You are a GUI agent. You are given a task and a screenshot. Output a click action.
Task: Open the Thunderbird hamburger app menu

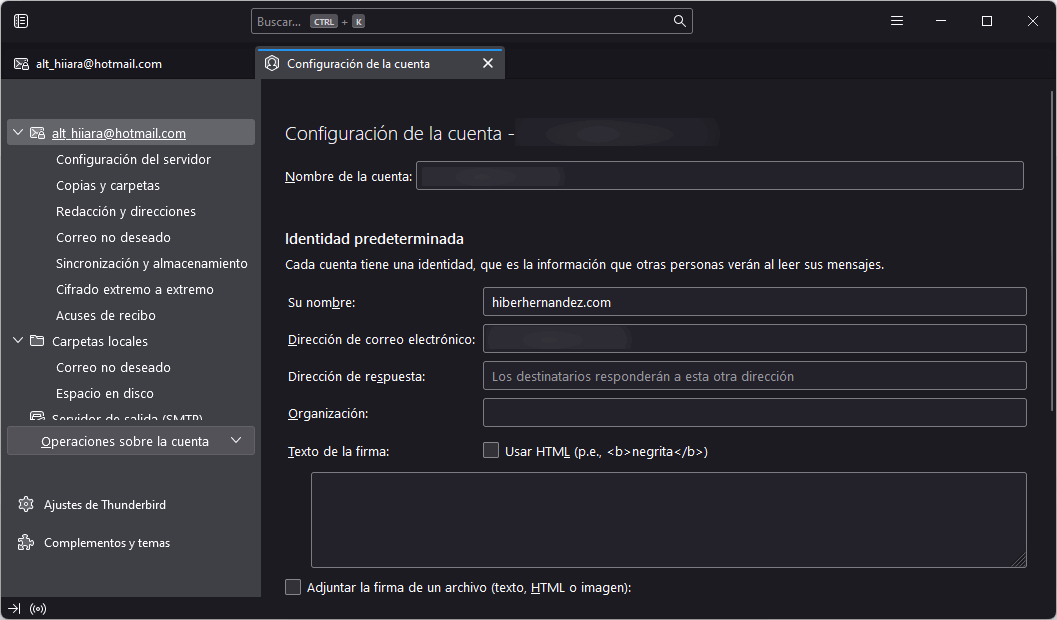coord(897,21)
